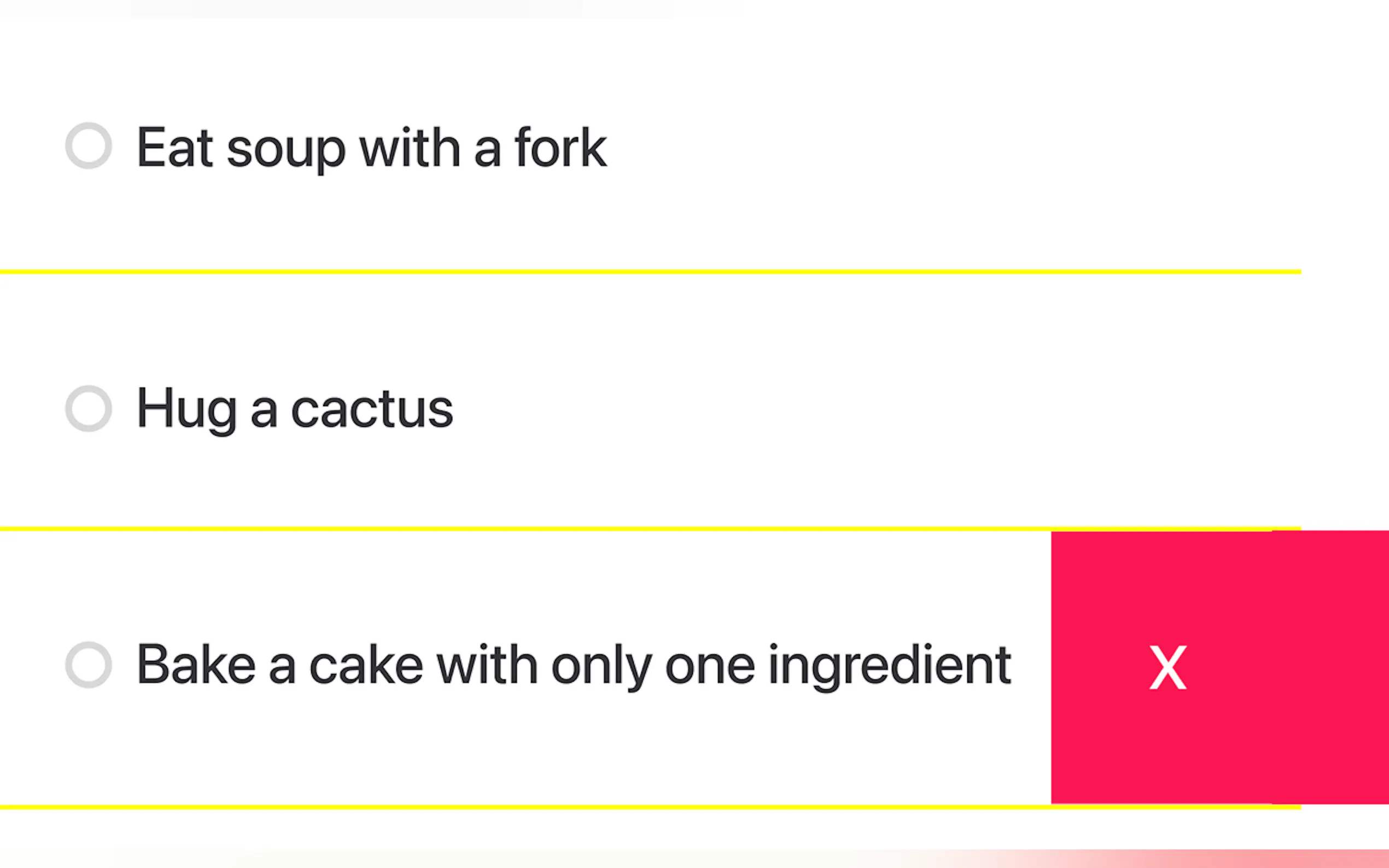Toggle the "Hug a cactus" circle checkbox

(x=89, y=408)
